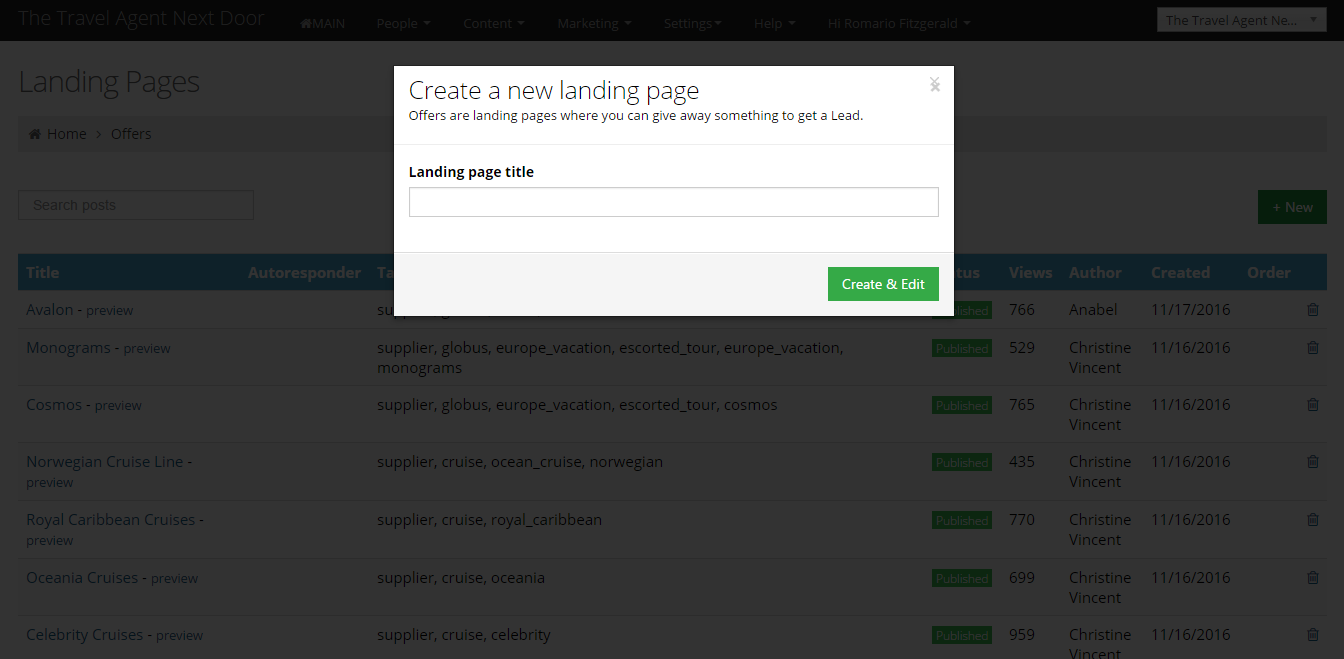Screen dimensions: 1344x659
Task: Open the Marketing menu
Action: (594, 24)
